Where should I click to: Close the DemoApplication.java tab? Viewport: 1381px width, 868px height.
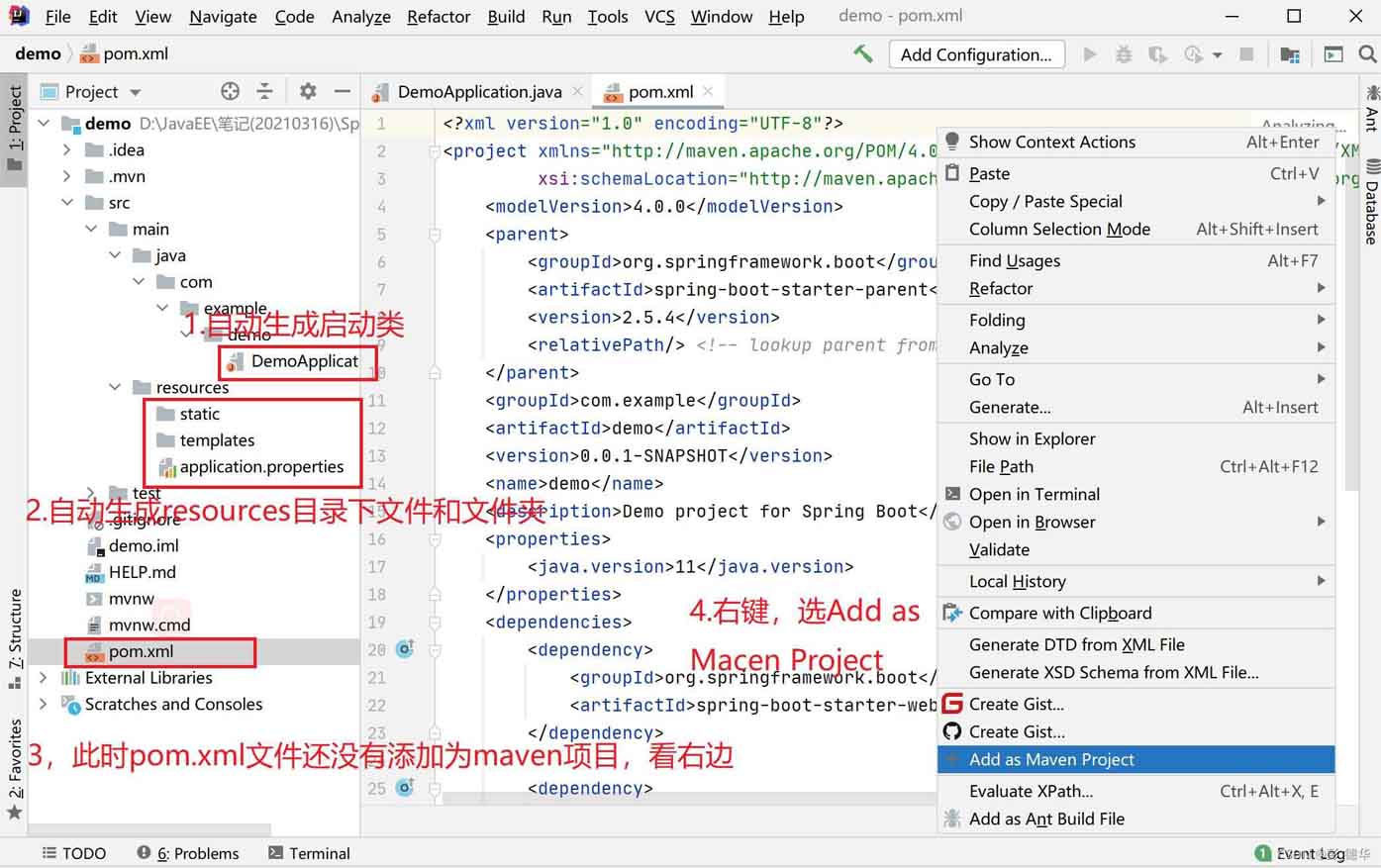pyautogui.click(x=578, y=91)
